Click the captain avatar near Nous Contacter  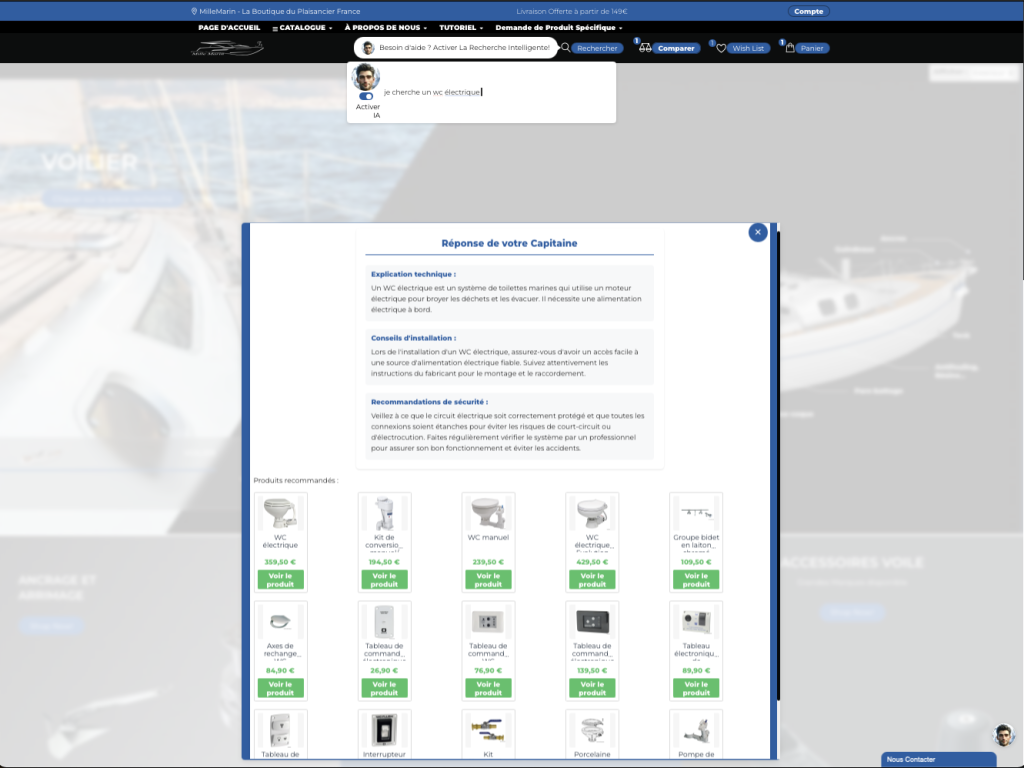click(x=1003, y=735)
